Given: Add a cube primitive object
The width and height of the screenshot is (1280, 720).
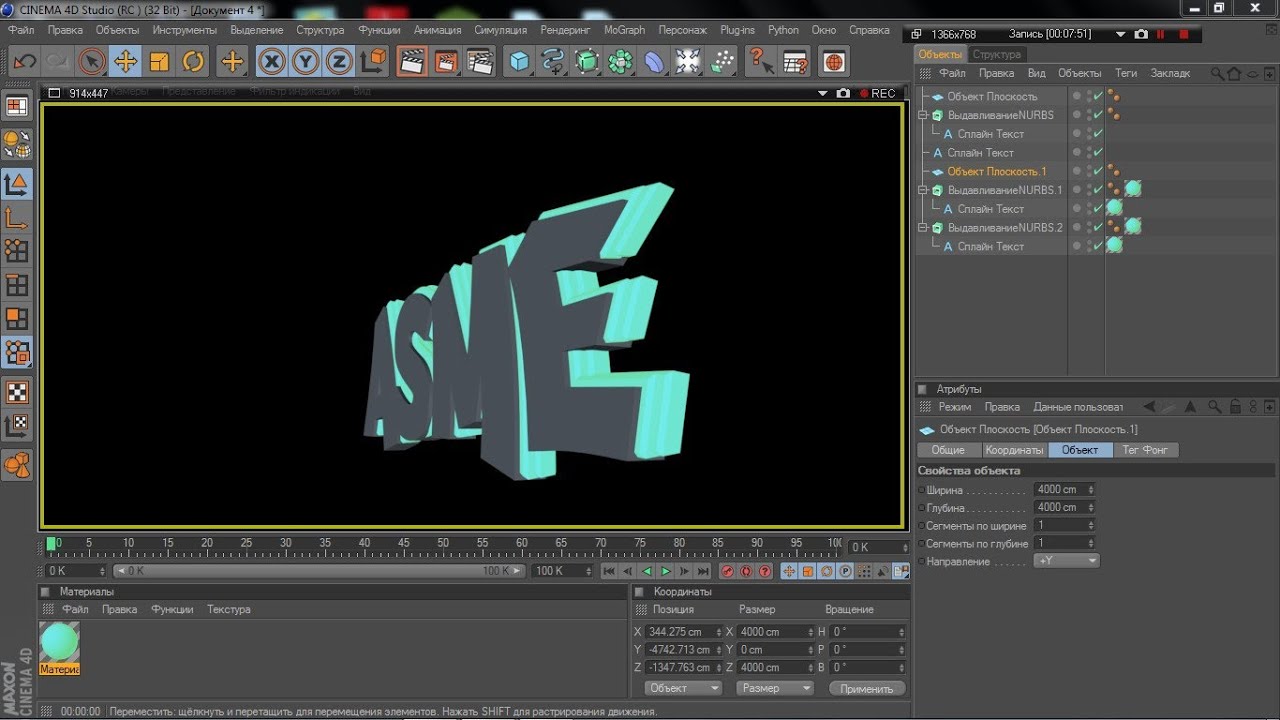Looking at the screenshot, I should point(519,62).
